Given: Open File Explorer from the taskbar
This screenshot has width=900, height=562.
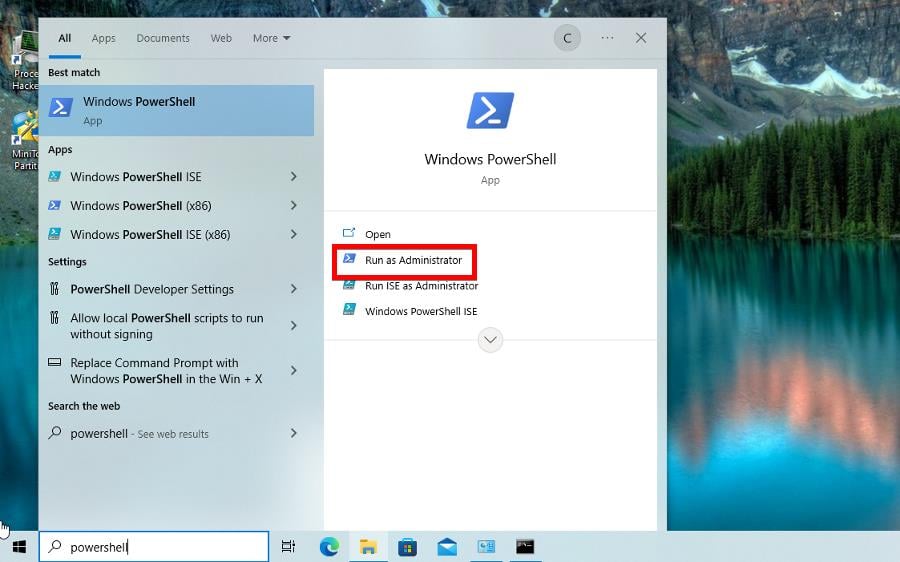Looking at the screenshot, I should point(368,547).
